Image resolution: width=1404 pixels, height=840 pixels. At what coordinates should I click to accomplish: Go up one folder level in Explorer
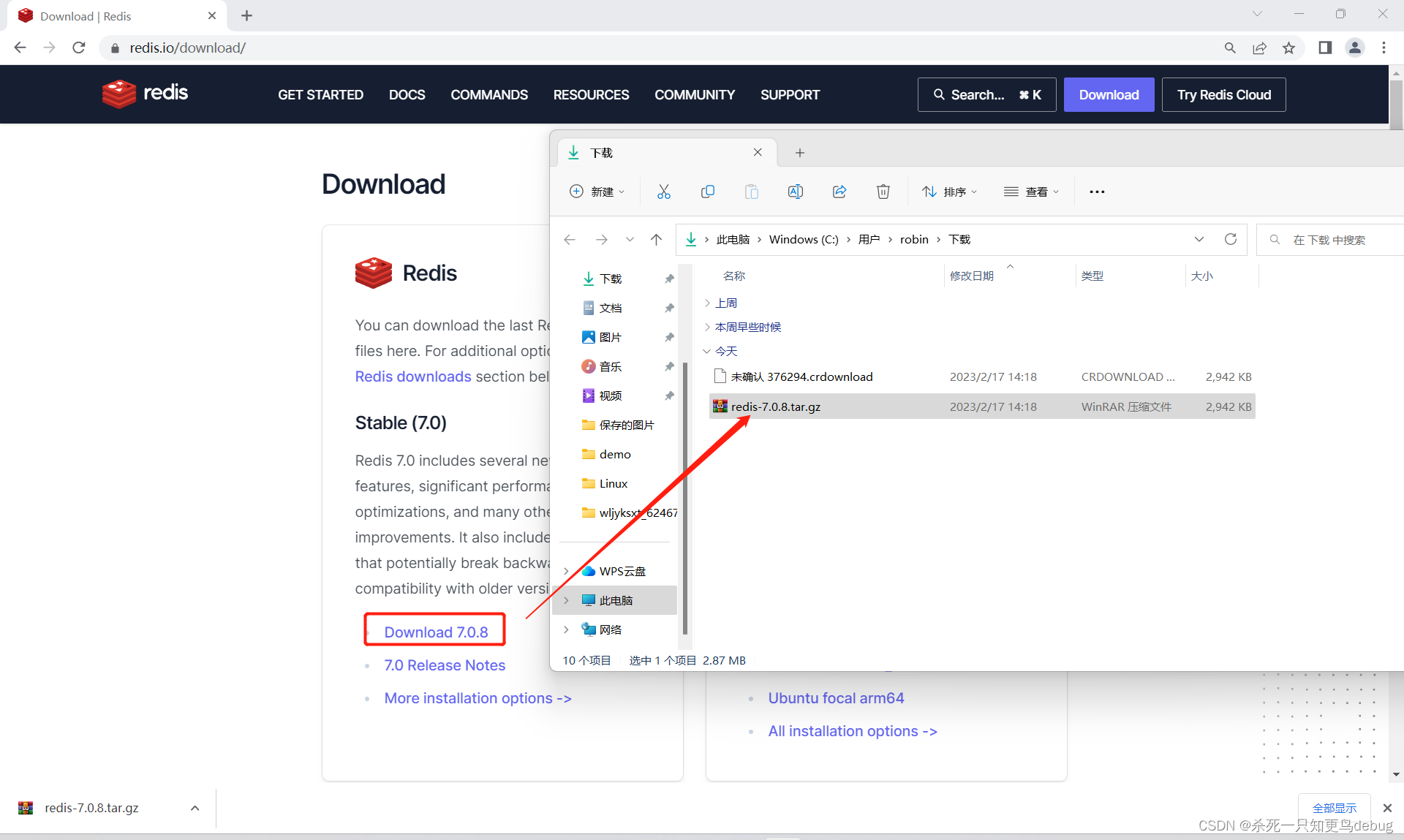[x=656, y=240]
